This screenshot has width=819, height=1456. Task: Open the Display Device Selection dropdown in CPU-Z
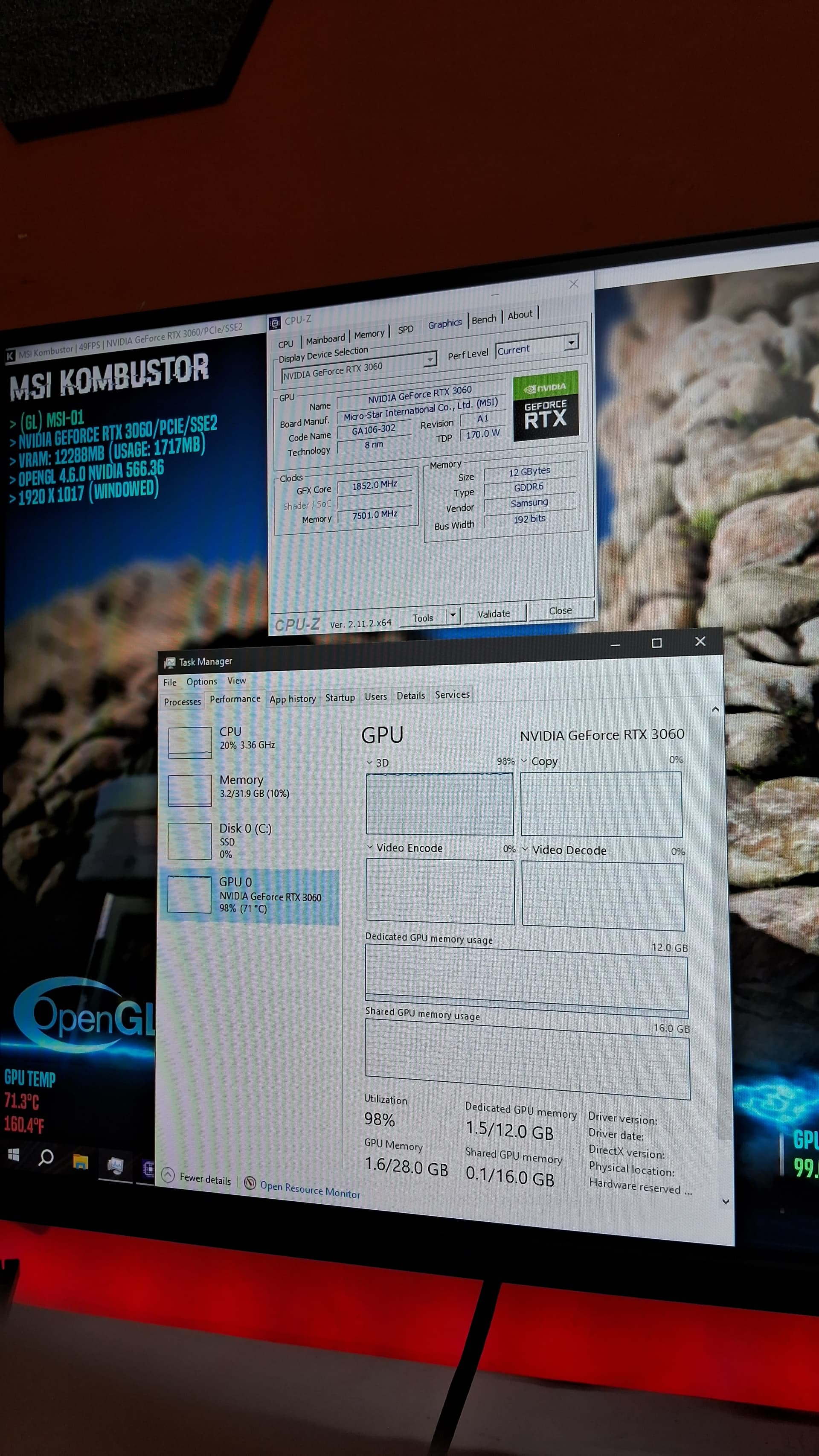pos(430,359)
